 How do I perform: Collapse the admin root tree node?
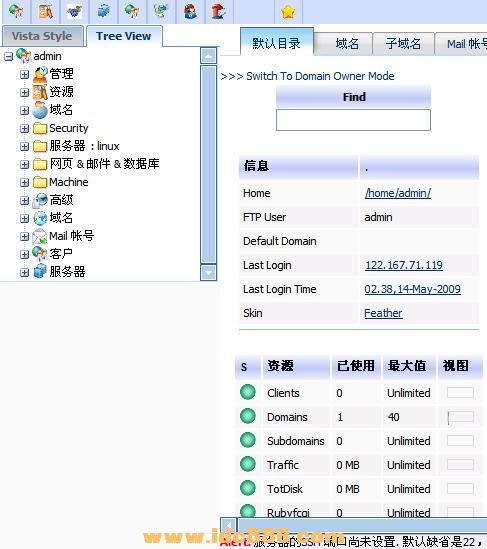pyautogui.click(x=8, y=56)
